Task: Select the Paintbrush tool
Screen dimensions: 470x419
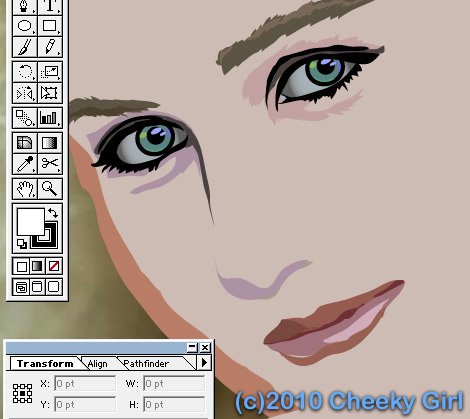Action: pos(25,47)
